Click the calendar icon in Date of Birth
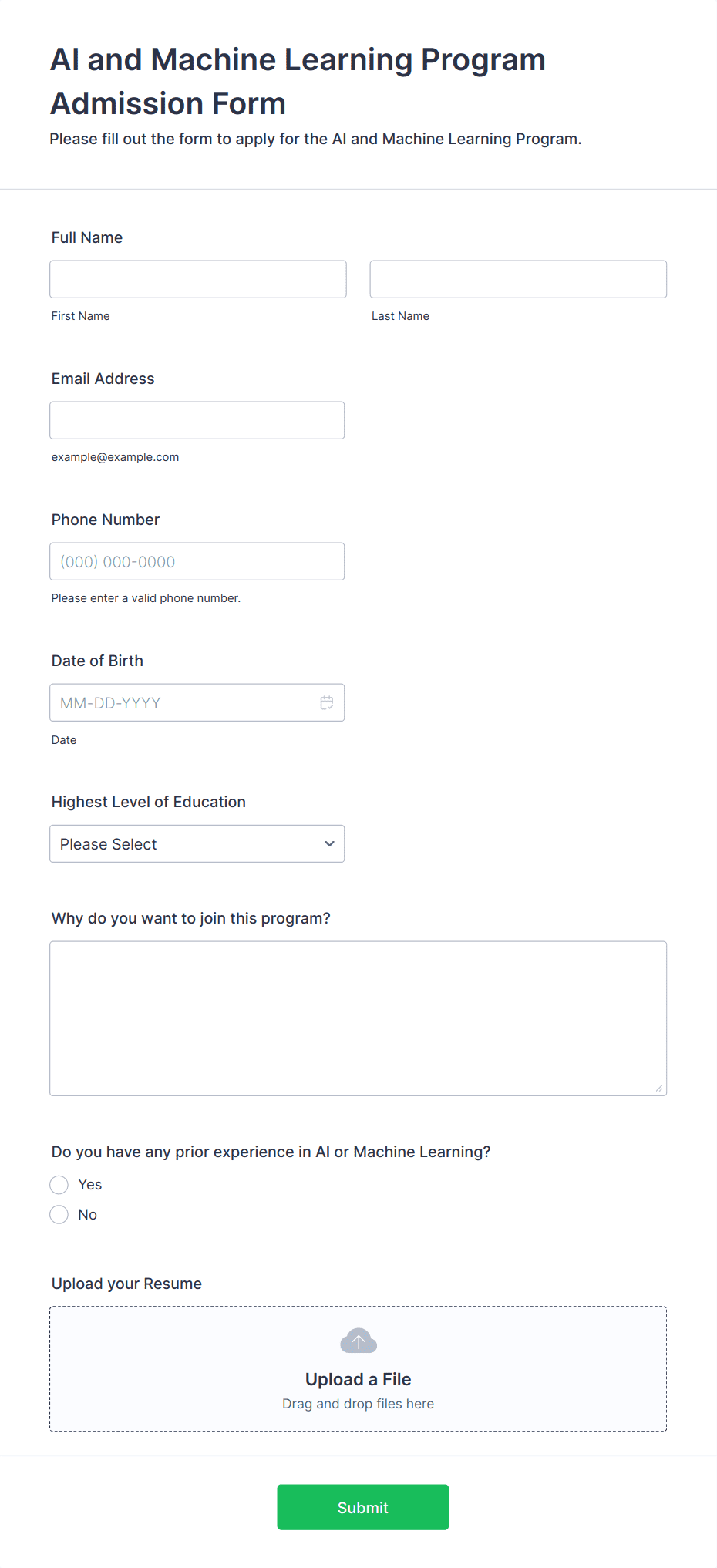 tap(327, 702)
